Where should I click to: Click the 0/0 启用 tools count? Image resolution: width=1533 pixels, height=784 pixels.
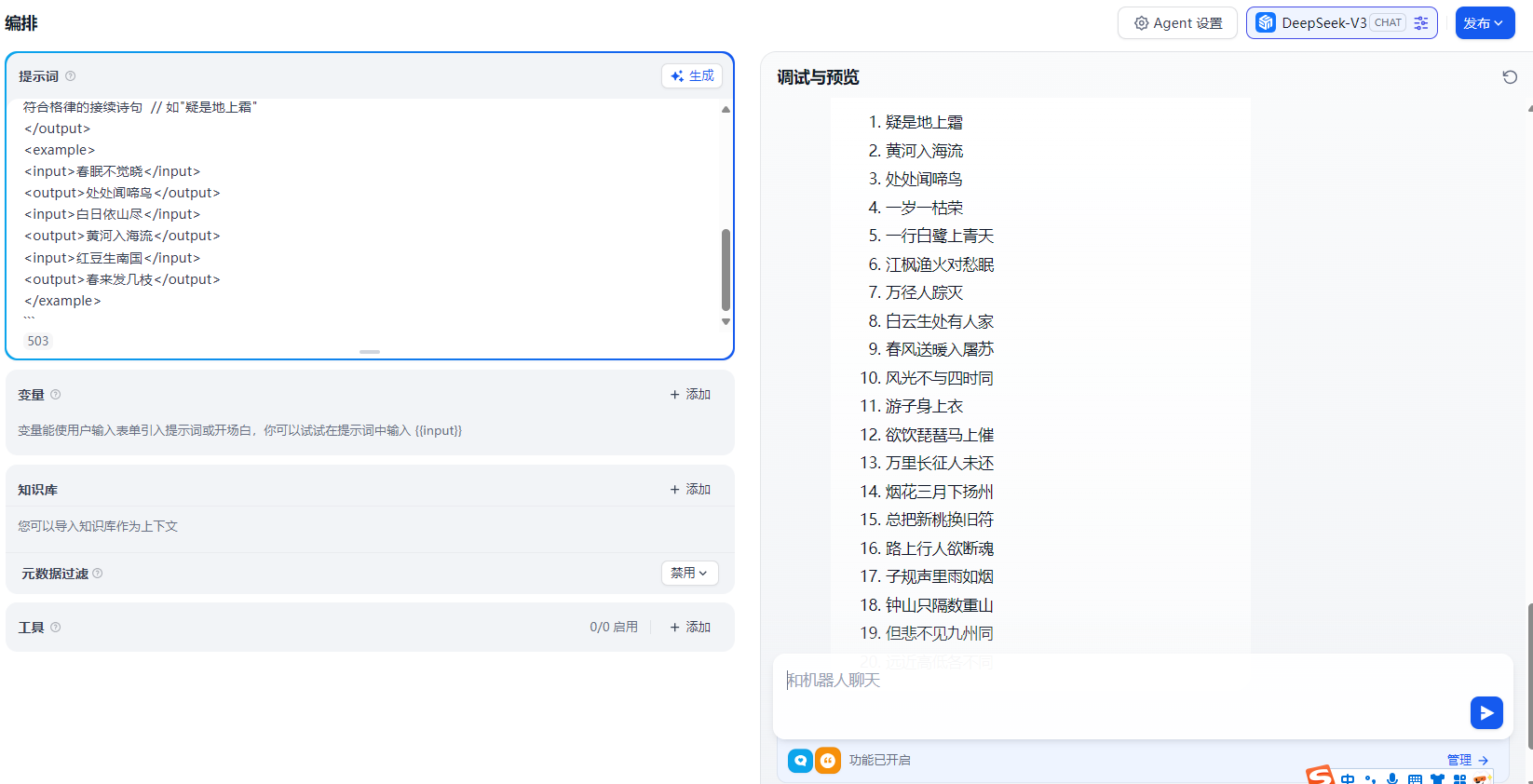click(x=614, y=628)
